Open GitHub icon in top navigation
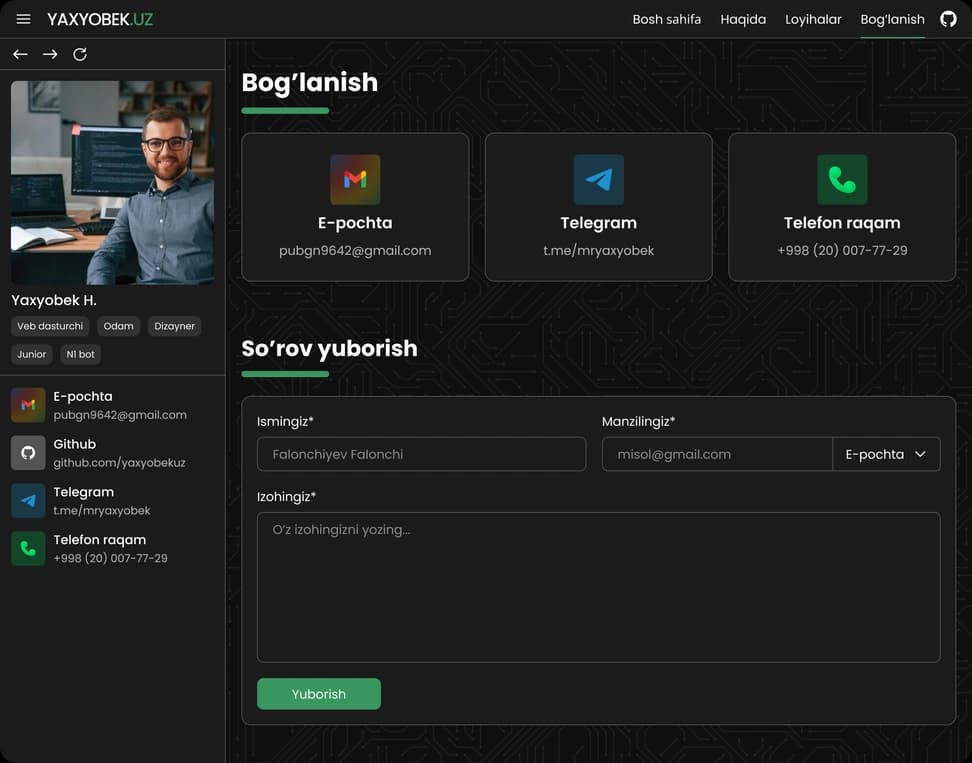972x763 pixels. 948,19
